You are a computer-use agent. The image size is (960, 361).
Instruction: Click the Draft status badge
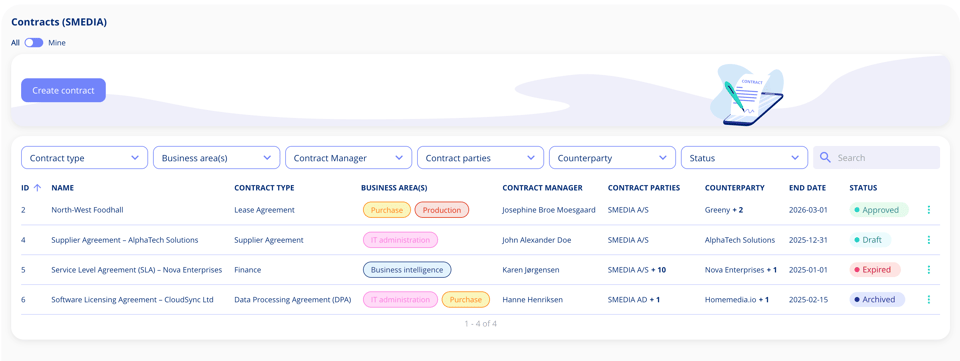tap(870, 240)
